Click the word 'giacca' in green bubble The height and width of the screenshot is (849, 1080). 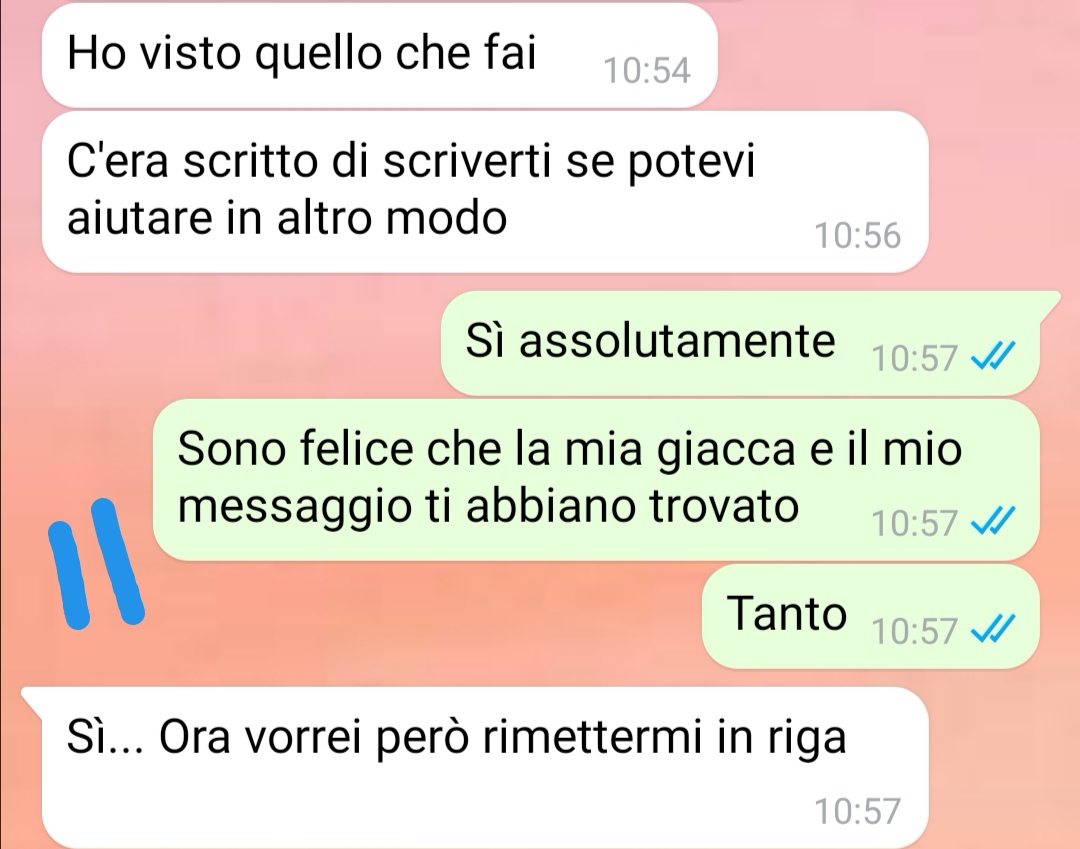tap(726, 450)
